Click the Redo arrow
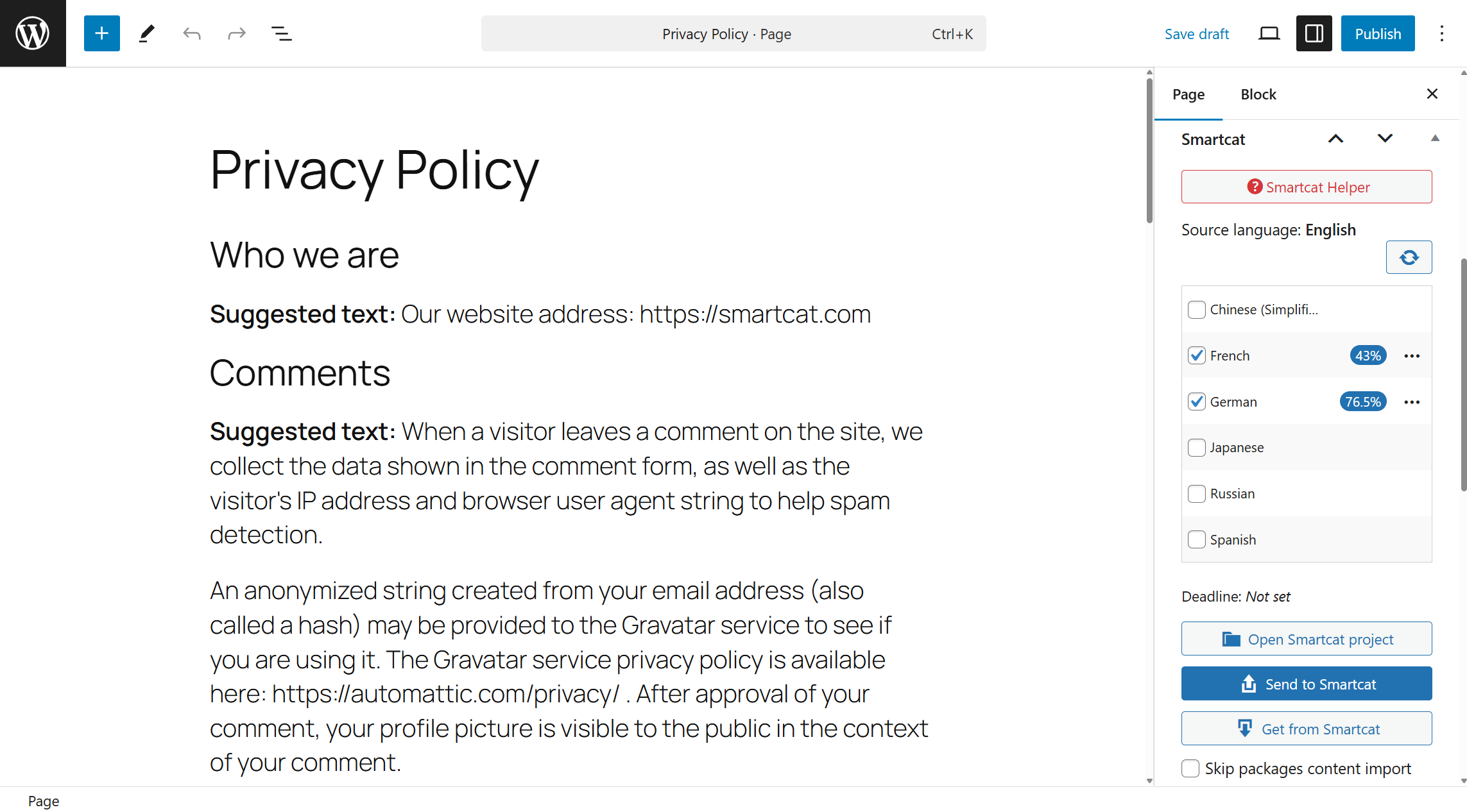Viewport: 1467px width, 812px height. point(237,33)
